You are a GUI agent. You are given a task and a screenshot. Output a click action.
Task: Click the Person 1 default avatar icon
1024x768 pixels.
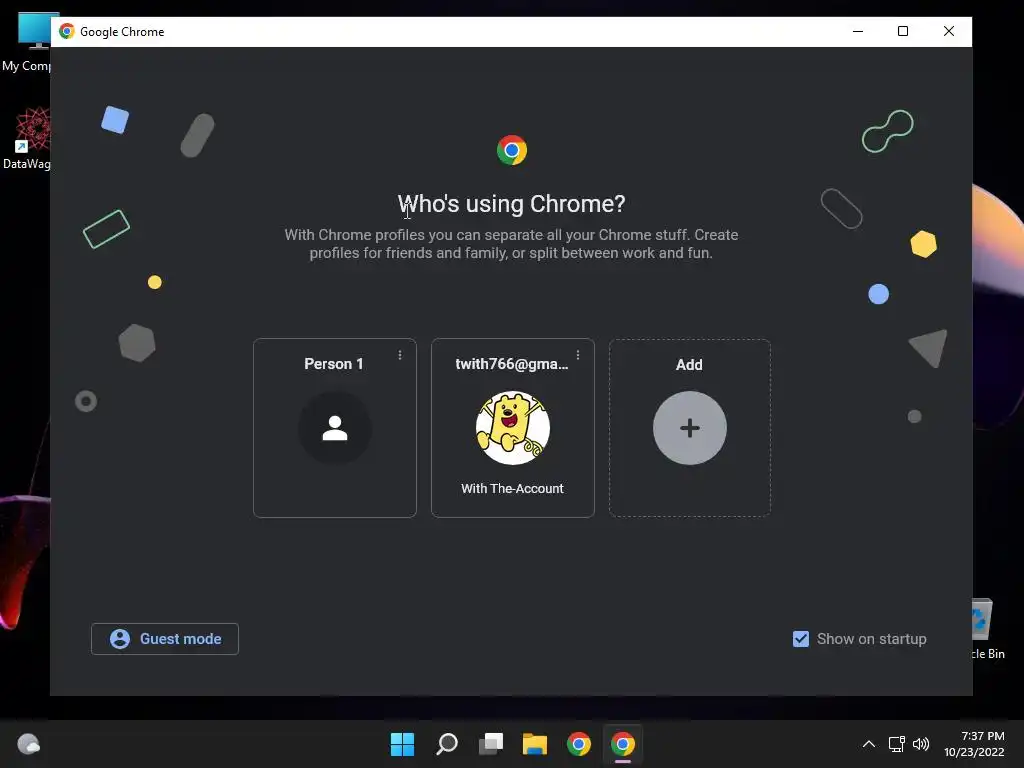(334, 428)
